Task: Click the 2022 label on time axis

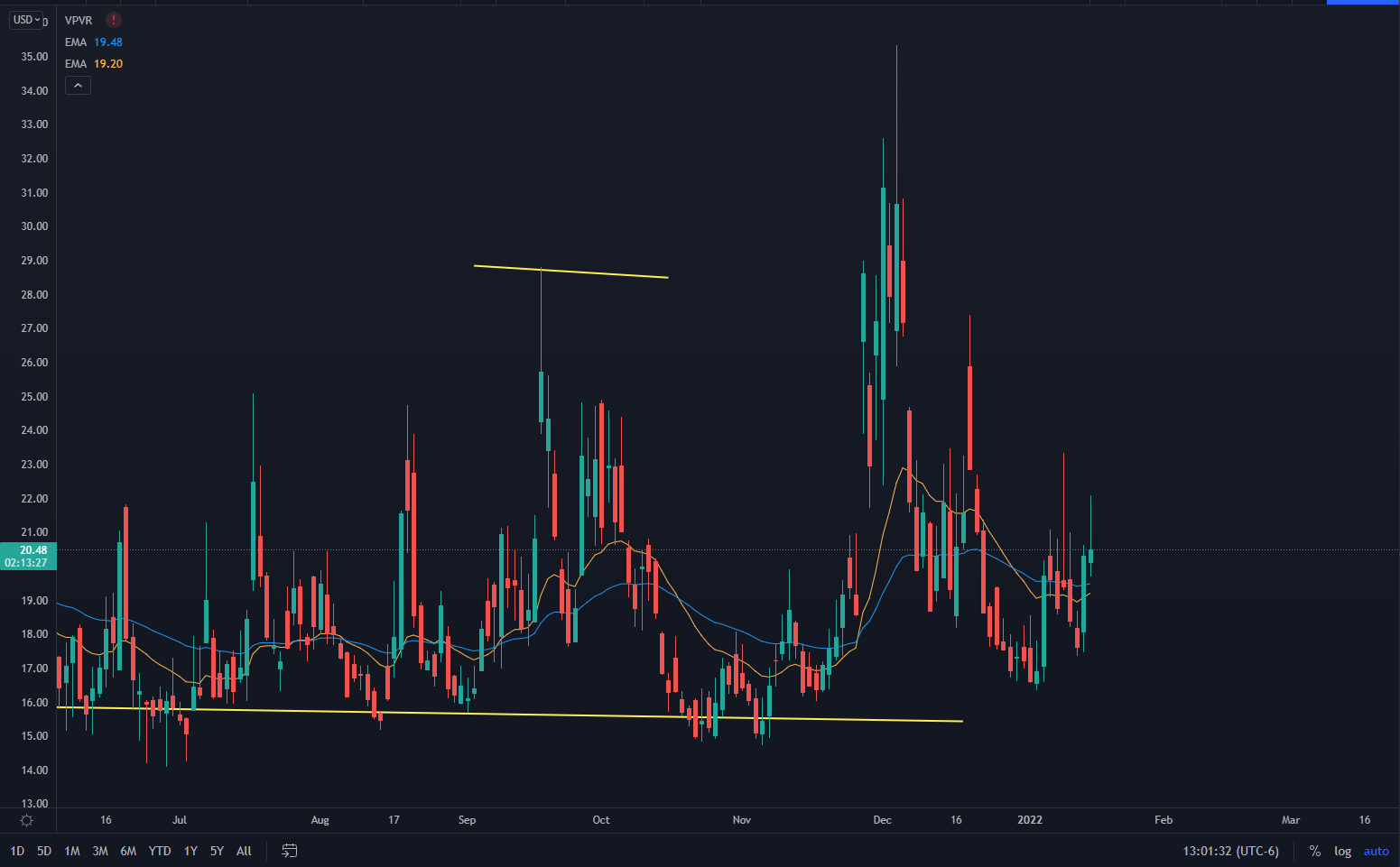Action: coord(1030,820)
